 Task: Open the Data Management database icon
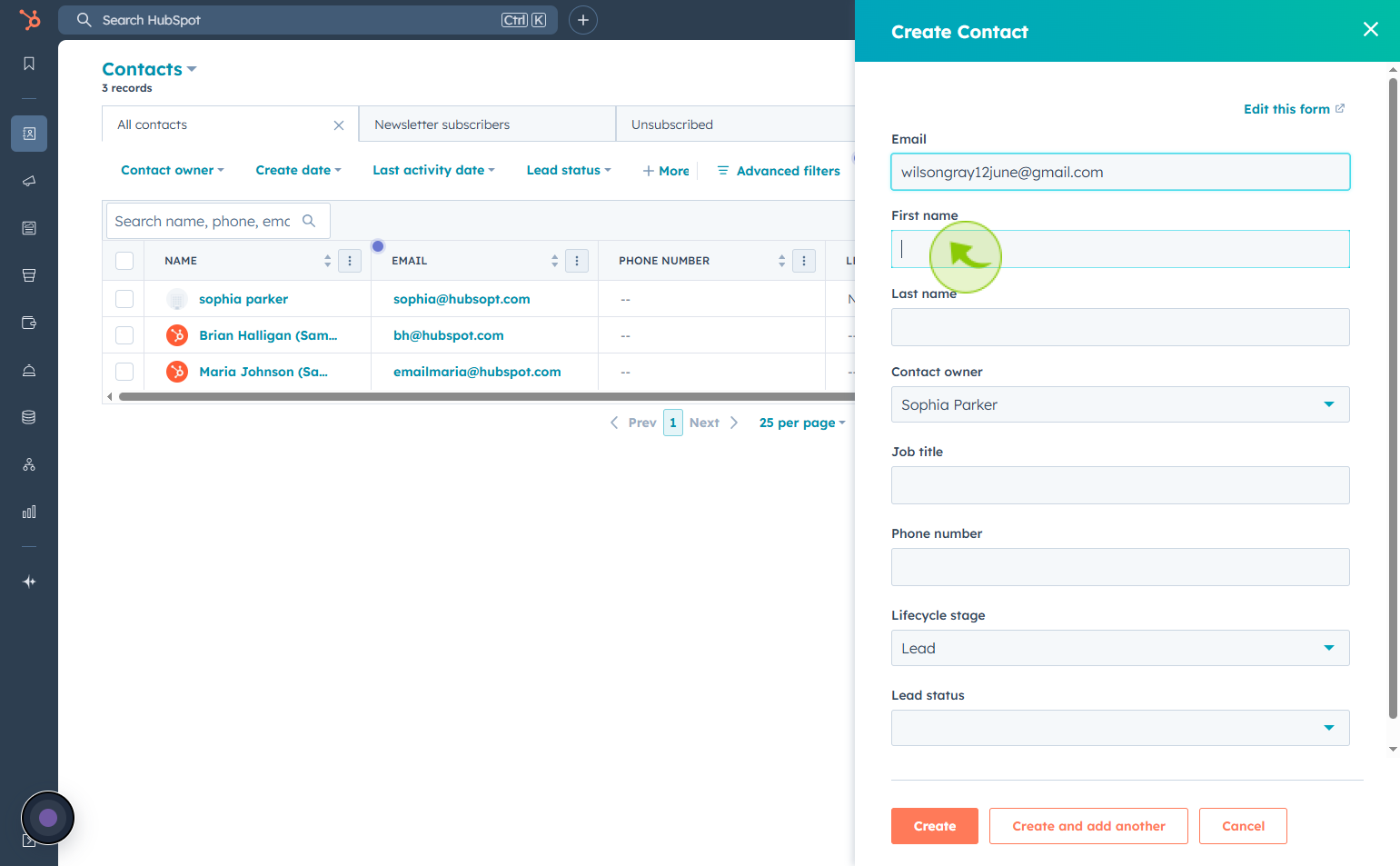[29, 417]
